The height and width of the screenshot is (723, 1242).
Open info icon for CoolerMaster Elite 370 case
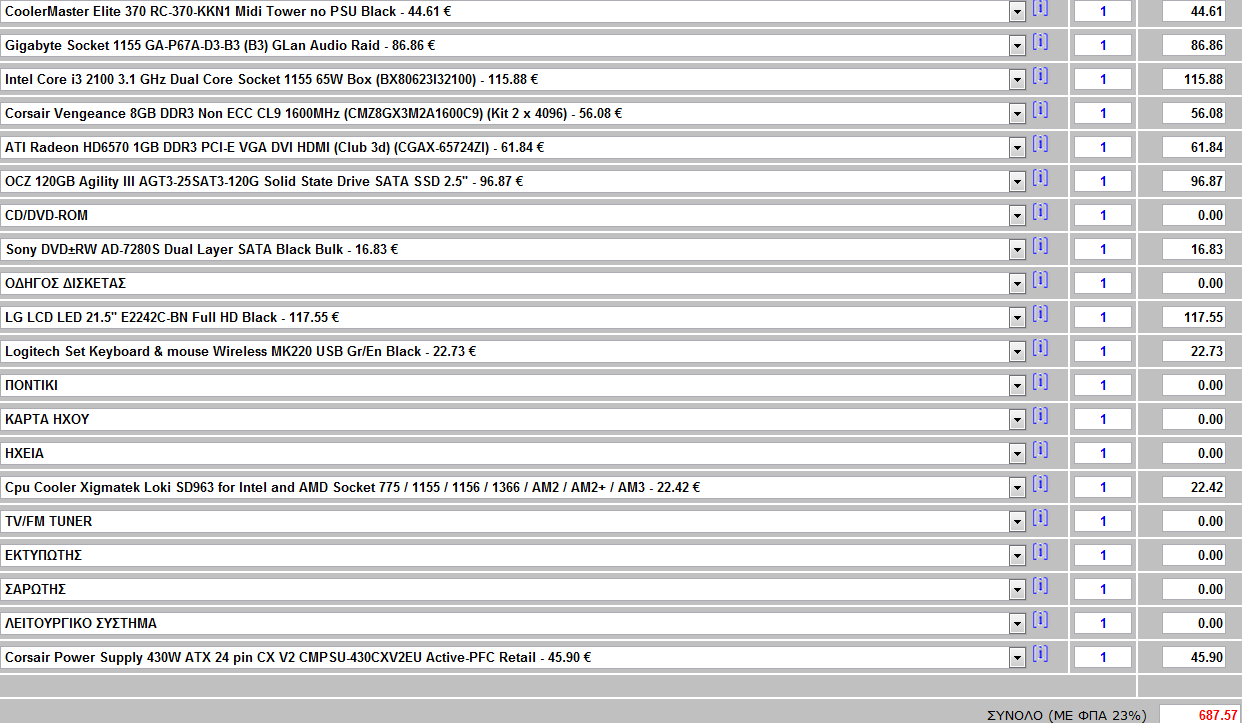click(x=1040, y=8)
